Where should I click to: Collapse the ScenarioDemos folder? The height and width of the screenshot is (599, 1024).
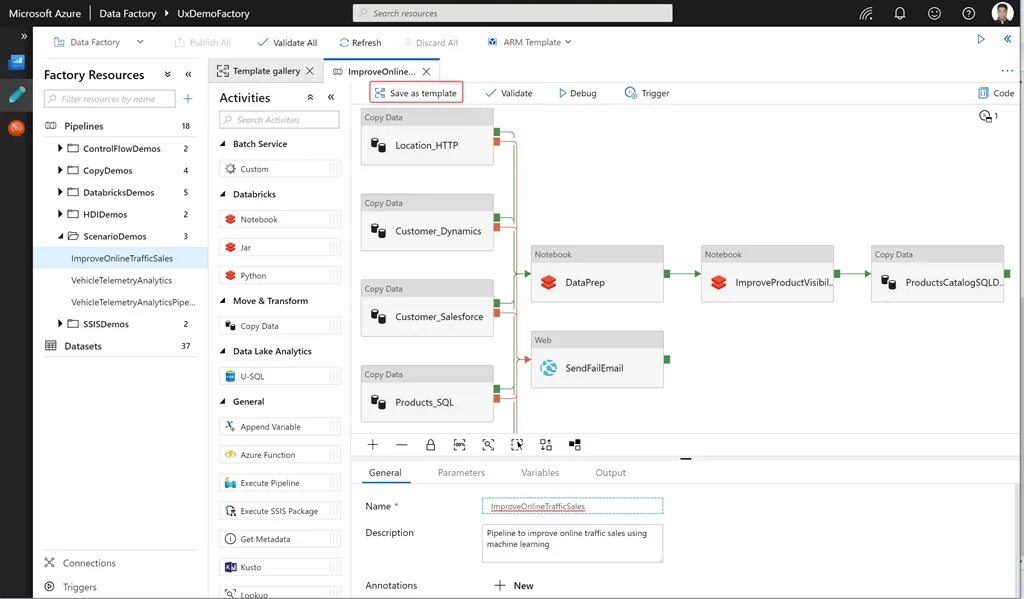pos(61,236)
